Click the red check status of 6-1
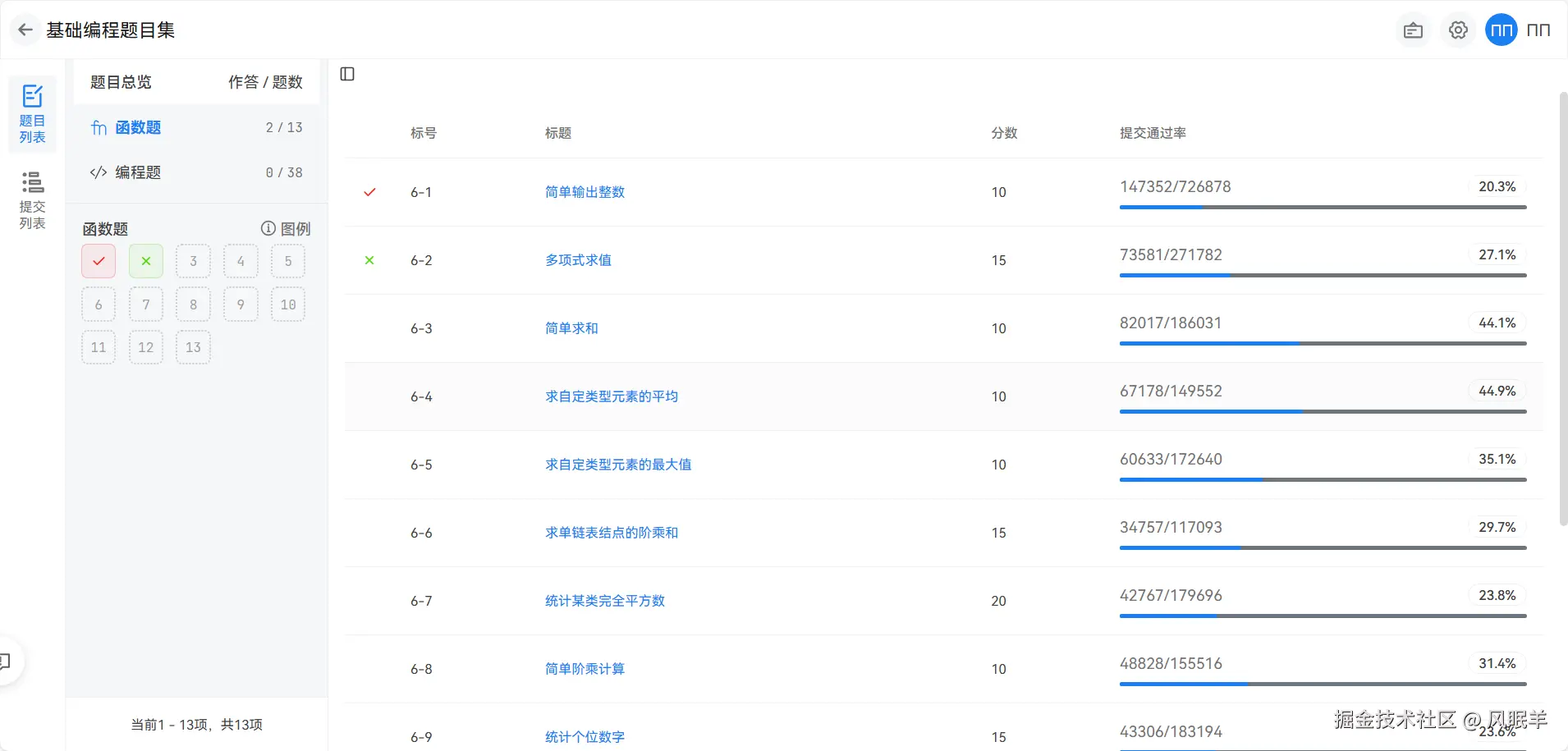Viewport: 1568px width, 751px height. [369, 192]
